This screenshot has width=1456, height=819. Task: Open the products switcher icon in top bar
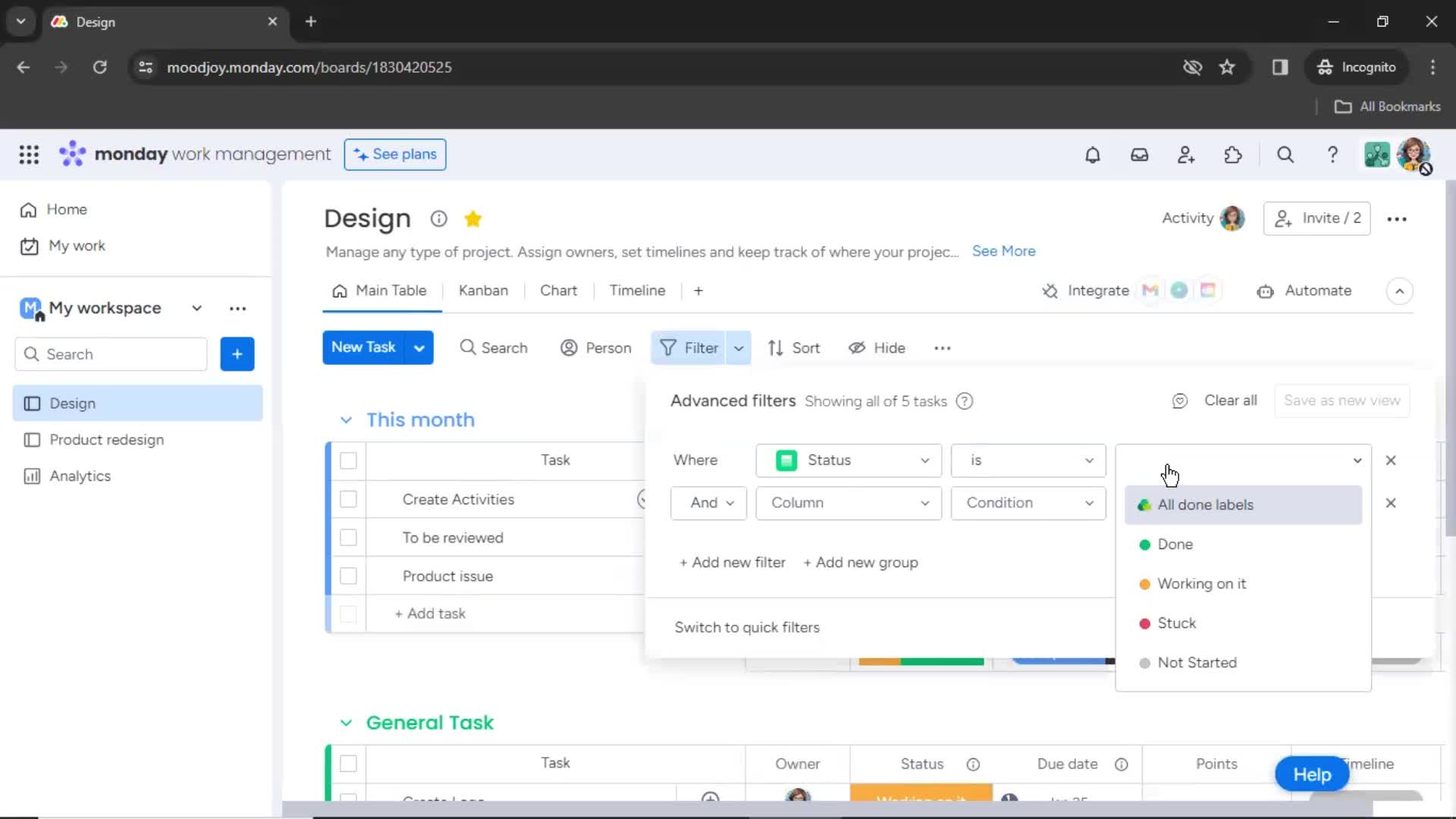point(1377,155)
